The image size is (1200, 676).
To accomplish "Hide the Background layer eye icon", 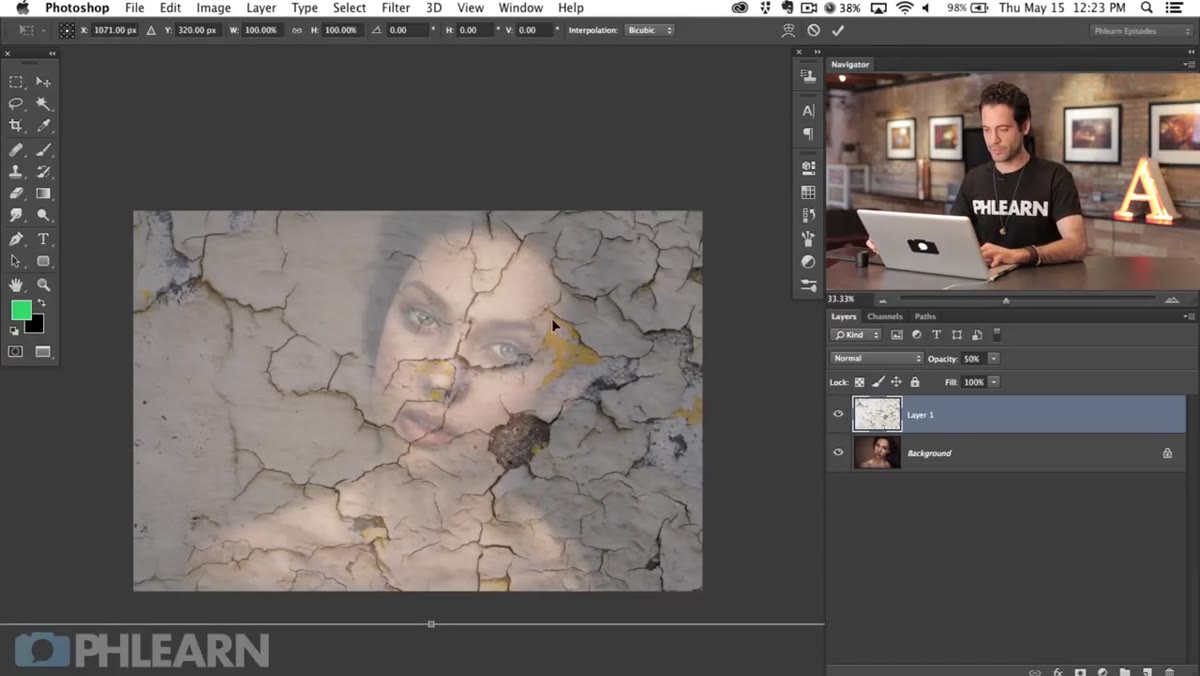I will [x=838, y=453].
